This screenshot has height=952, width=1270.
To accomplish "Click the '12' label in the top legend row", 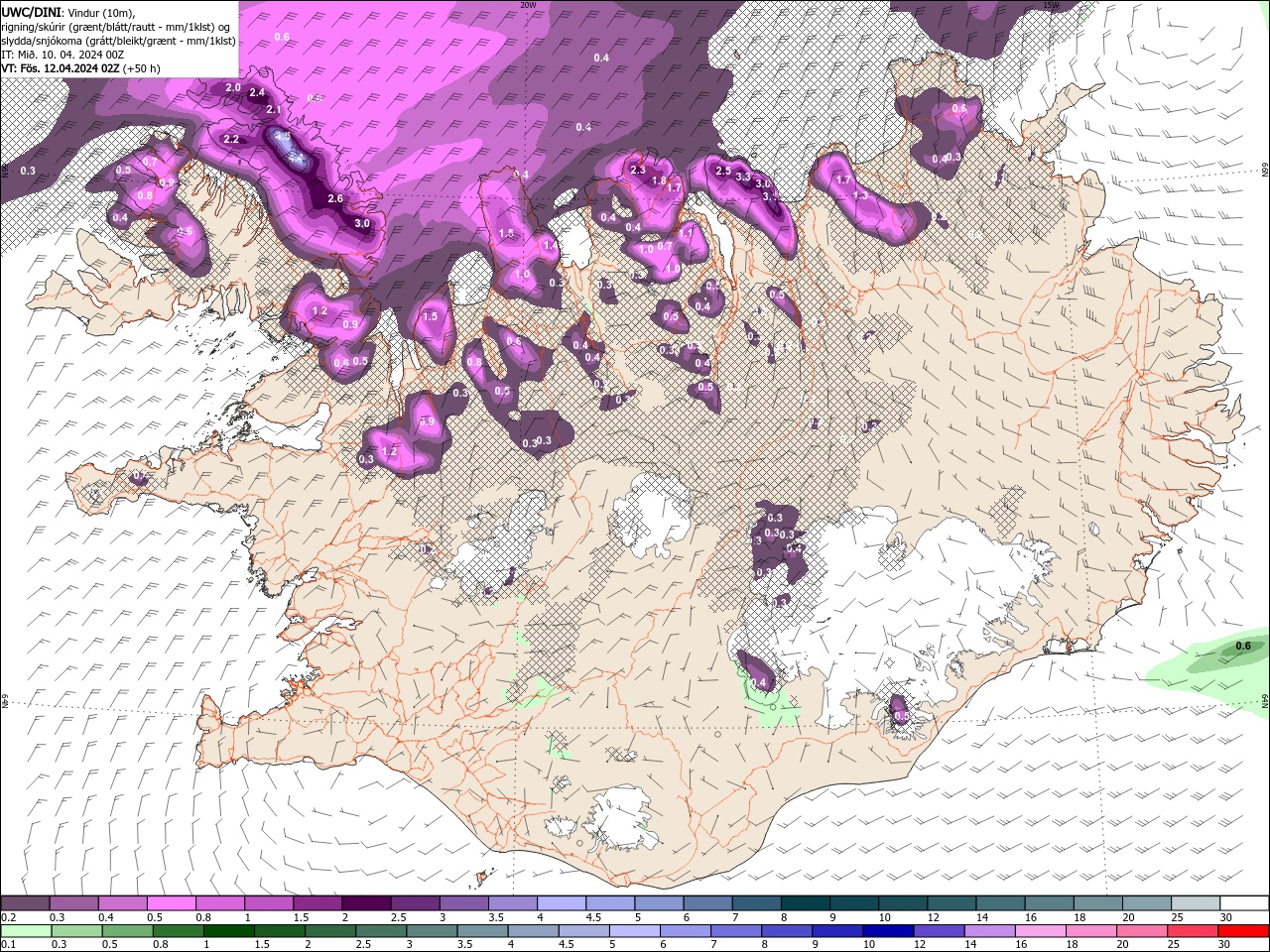I will click(933, 917).
